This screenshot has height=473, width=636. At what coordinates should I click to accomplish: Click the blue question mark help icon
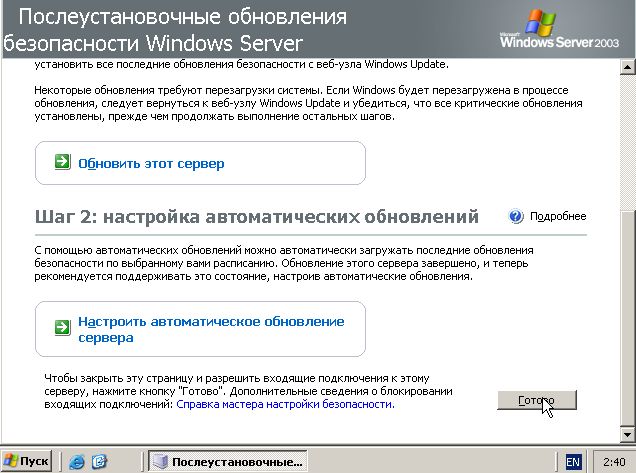(516, 216)
